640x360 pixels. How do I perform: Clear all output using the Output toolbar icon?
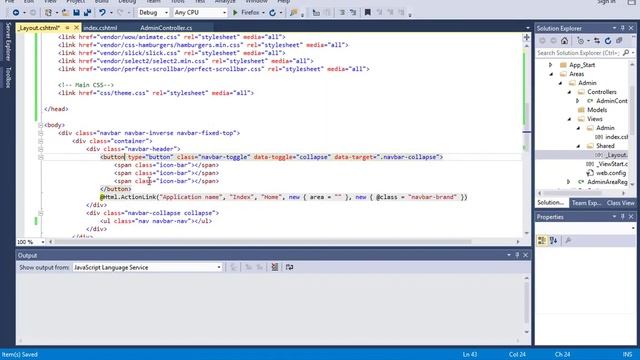tap(275, 267)
